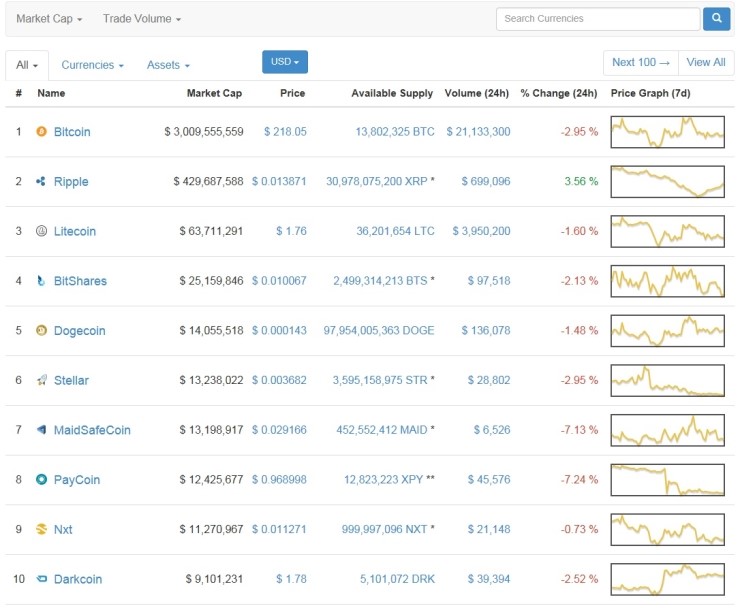740x608 pixels.
Task: Open the Market Cap dropdown menu
Action: [x=49, y=19]
